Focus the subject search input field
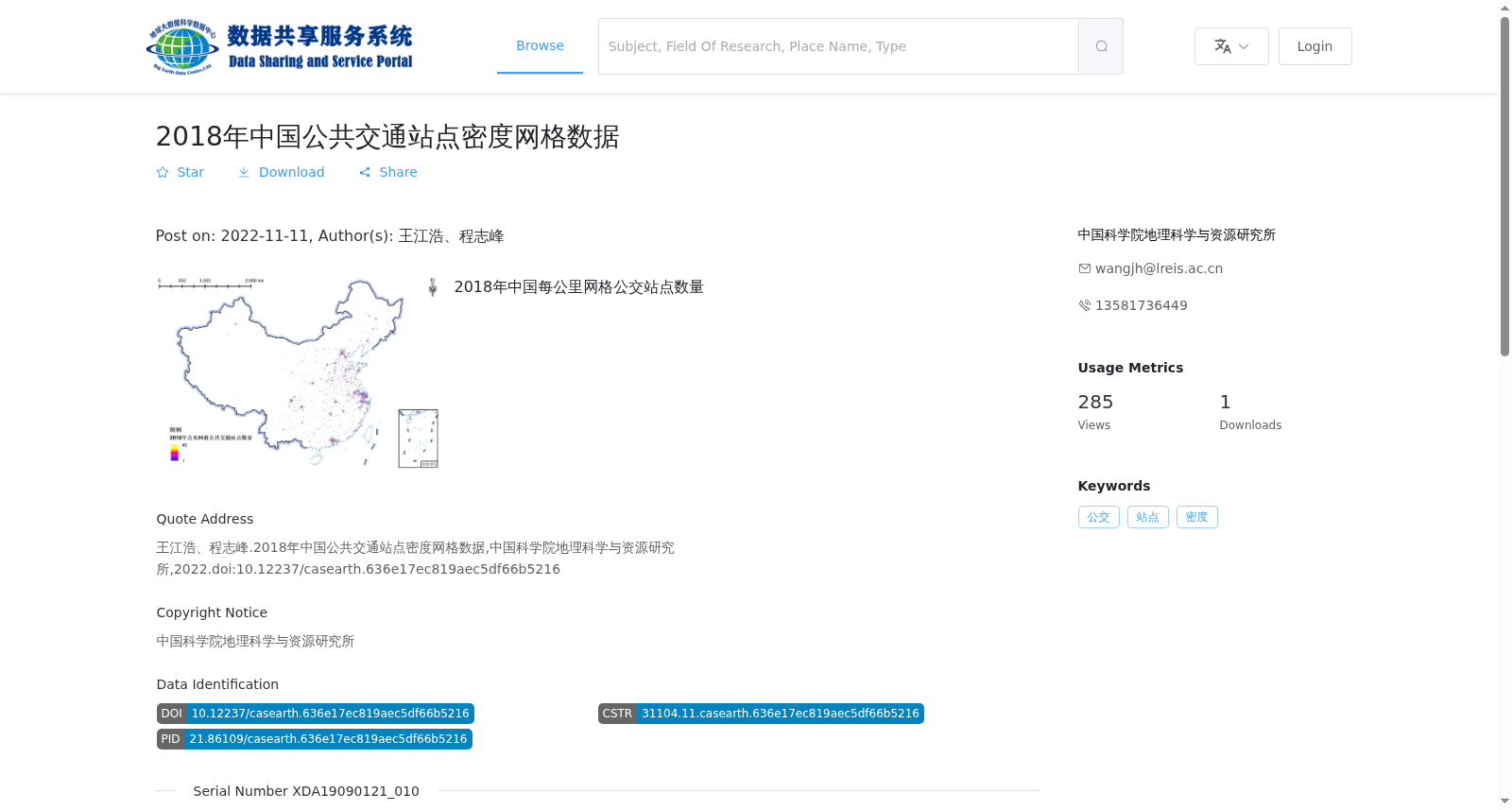Viewport: 1512px width, 810px height. pos(838,46)
